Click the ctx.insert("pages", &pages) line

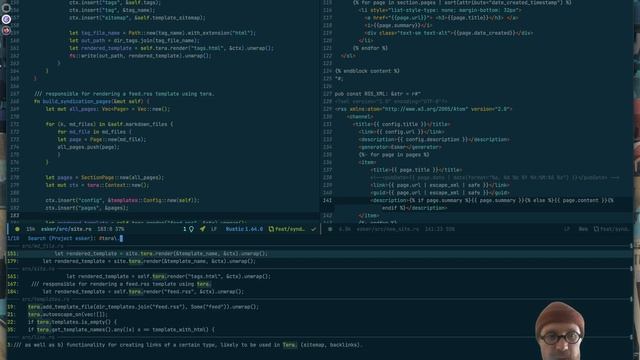point(87,208)
